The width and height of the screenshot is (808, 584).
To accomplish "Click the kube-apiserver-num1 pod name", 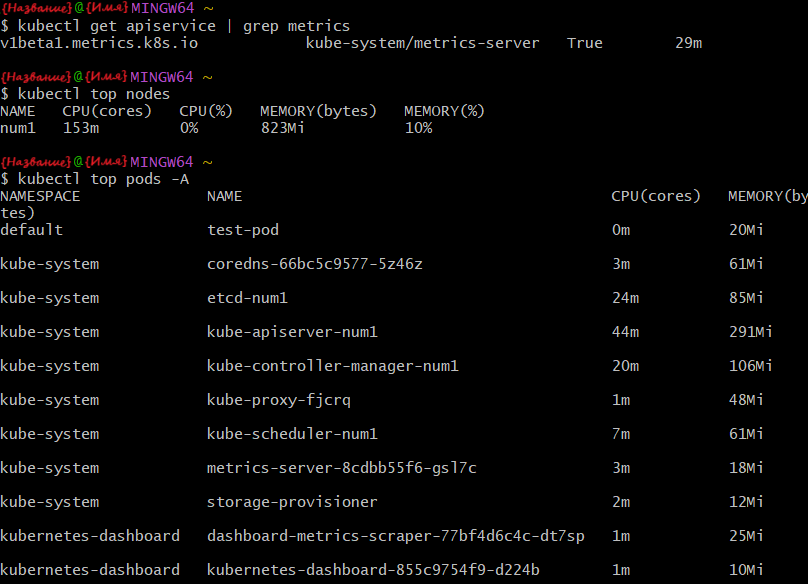I will pyautogui.click(x=292, y=332).
